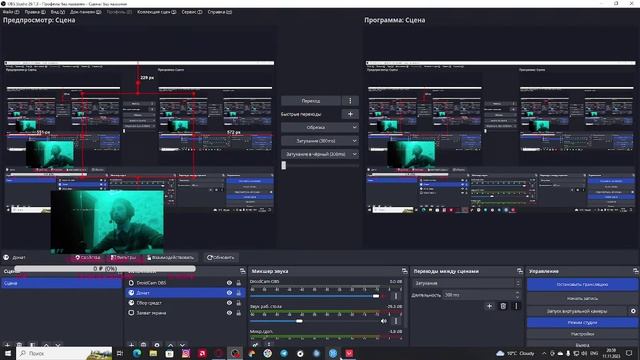Open advanced audio properties in mixer footer

tap(255, 345)
